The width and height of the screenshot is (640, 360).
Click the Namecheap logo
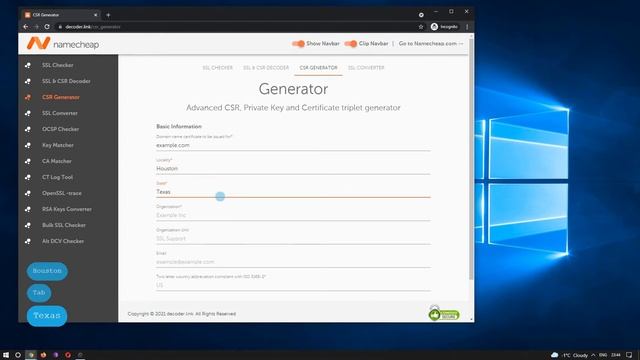[x=63, y=44]
